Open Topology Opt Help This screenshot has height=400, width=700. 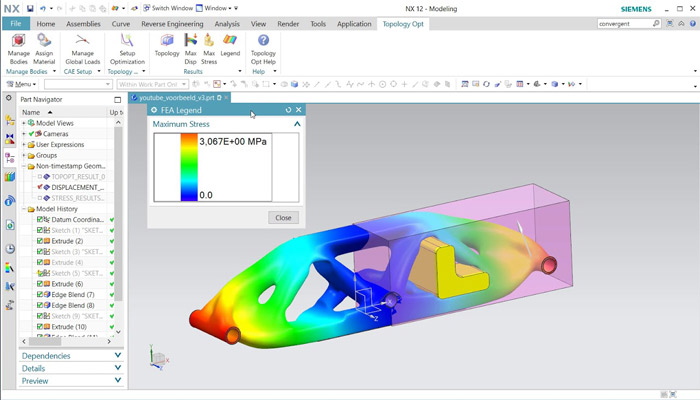point(263,49)
